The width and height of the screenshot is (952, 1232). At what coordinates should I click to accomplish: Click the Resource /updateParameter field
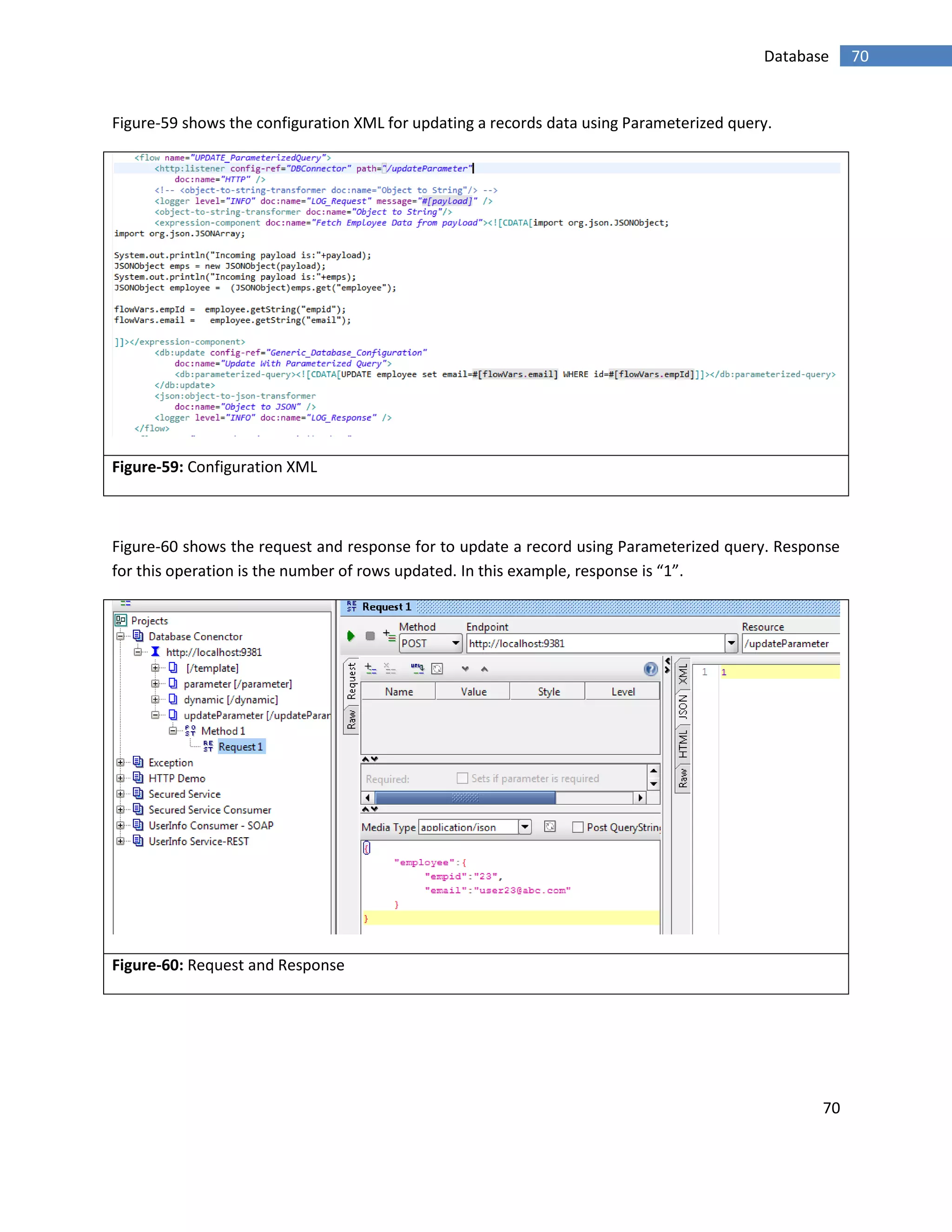pyautogui.click(x=791, y=643)
